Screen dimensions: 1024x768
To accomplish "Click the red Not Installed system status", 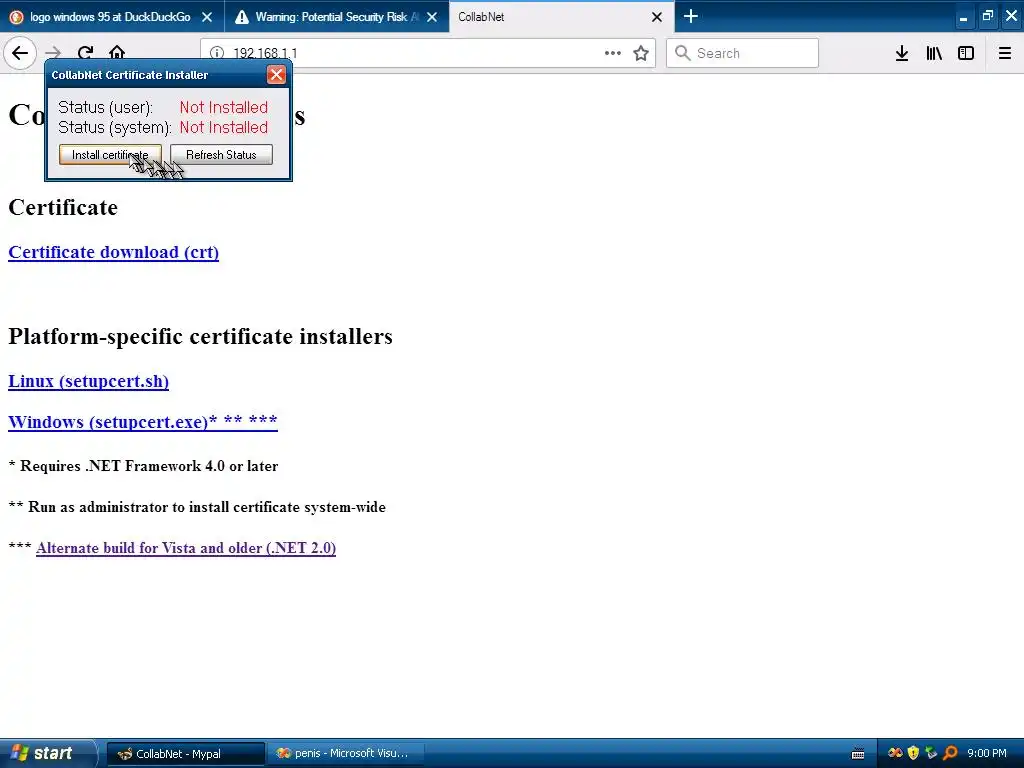I will 223,127.
